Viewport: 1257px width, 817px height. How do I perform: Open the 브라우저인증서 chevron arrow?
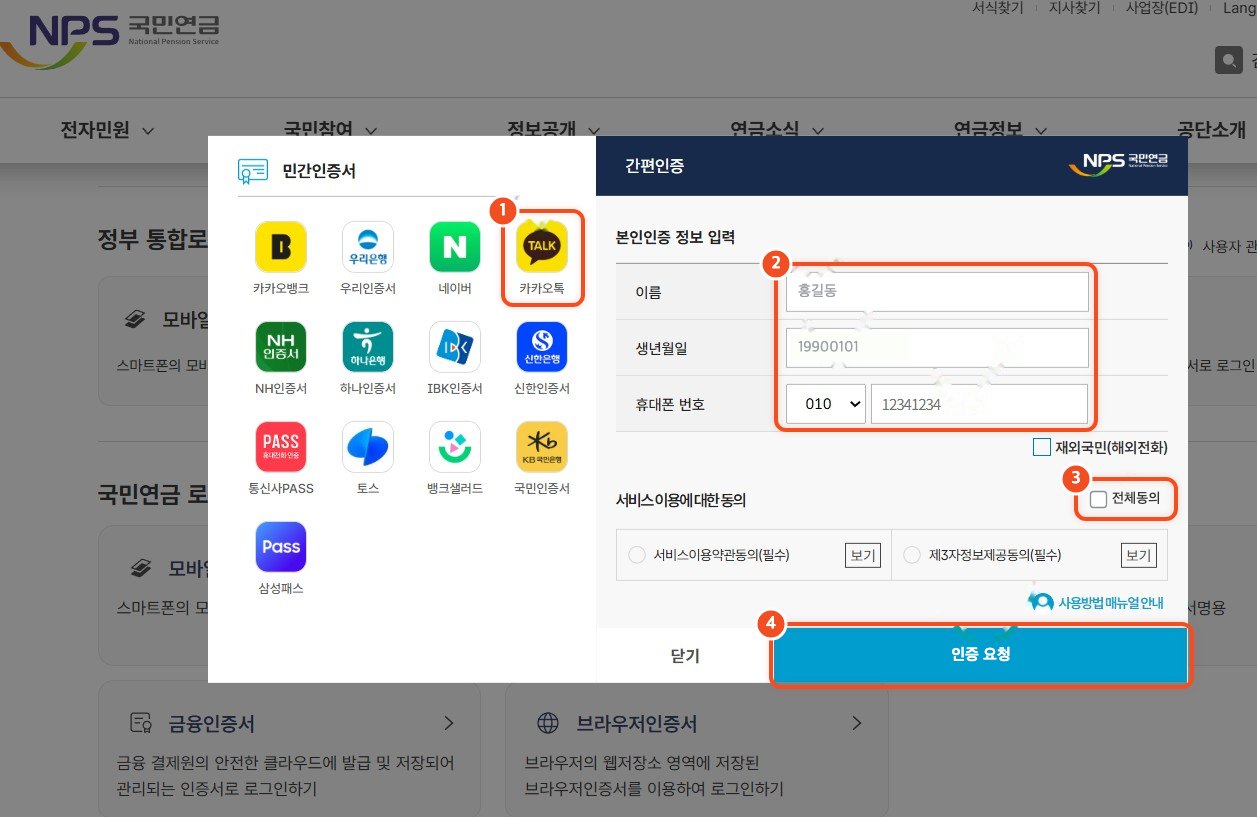856,722
